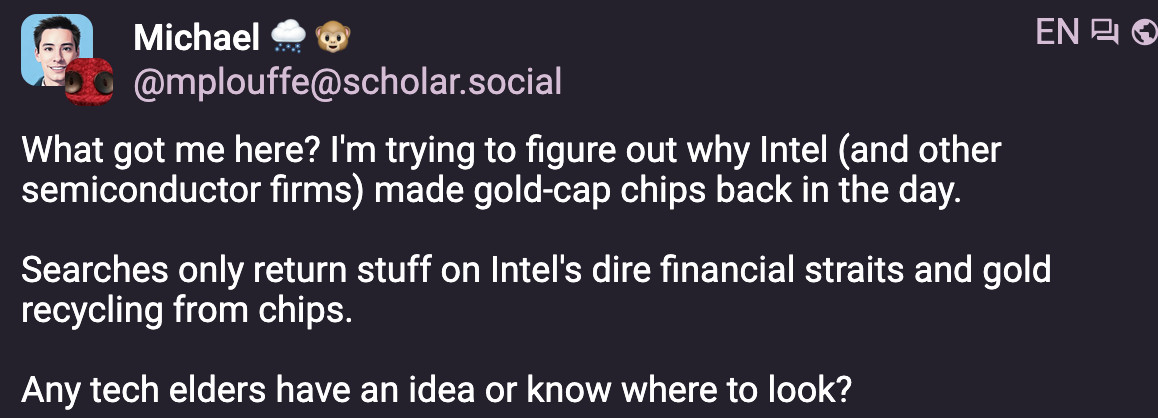
Task: Click the globe public visibility icon
Action: (x=1143, y=33)
